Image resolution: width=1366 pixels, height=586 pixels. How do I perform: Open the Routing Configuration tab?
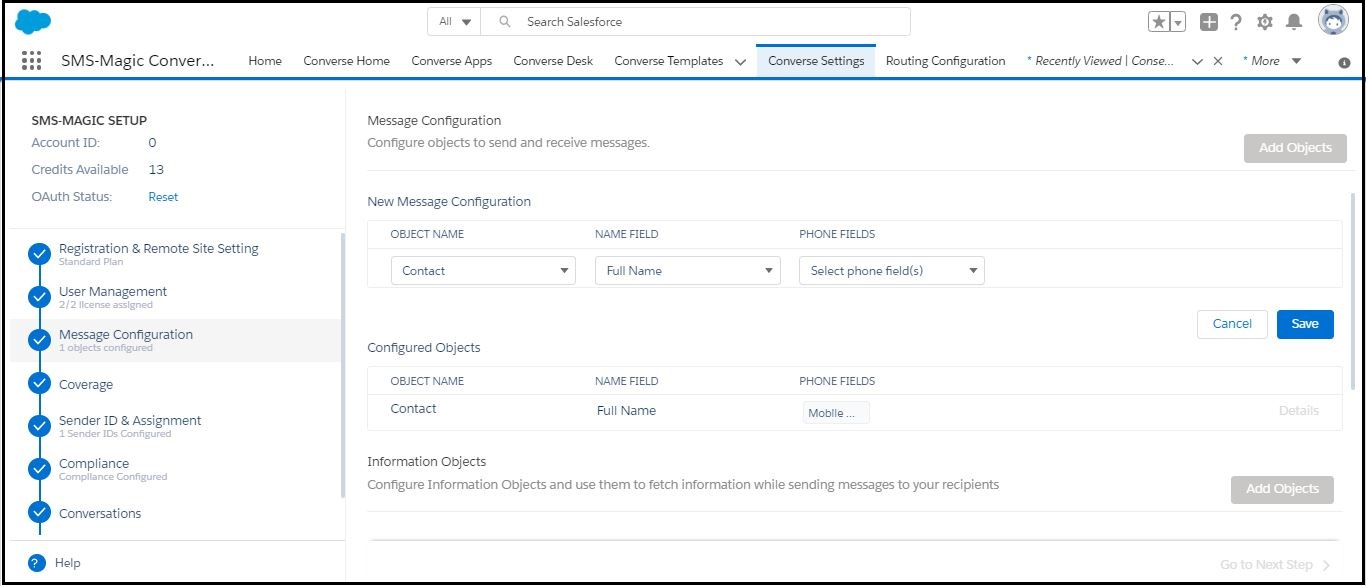click(946, 61)
